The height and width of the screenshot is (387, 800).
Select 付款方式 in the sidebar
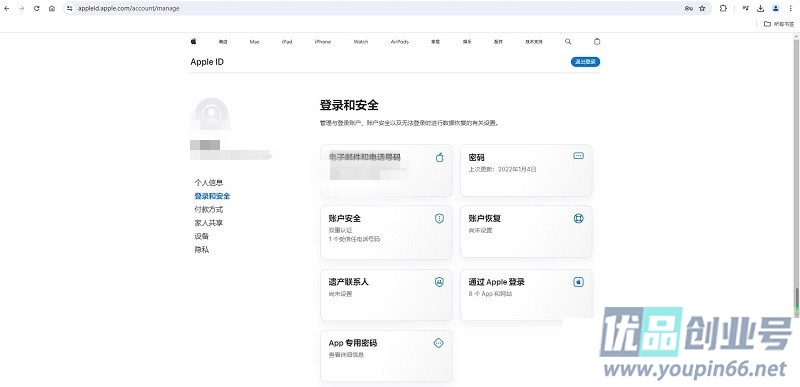[209, 210]
